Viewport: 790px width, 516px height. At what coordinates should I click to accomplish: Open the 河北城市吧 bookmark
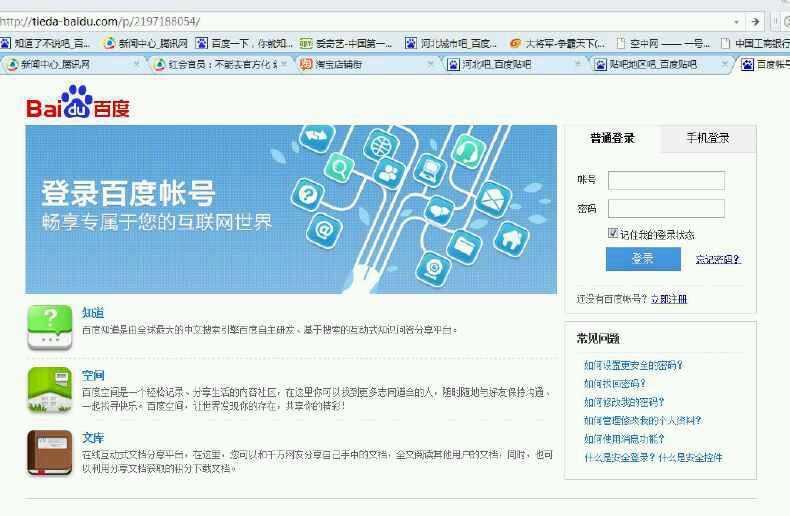pyautogui.click(x=451, y=43)
